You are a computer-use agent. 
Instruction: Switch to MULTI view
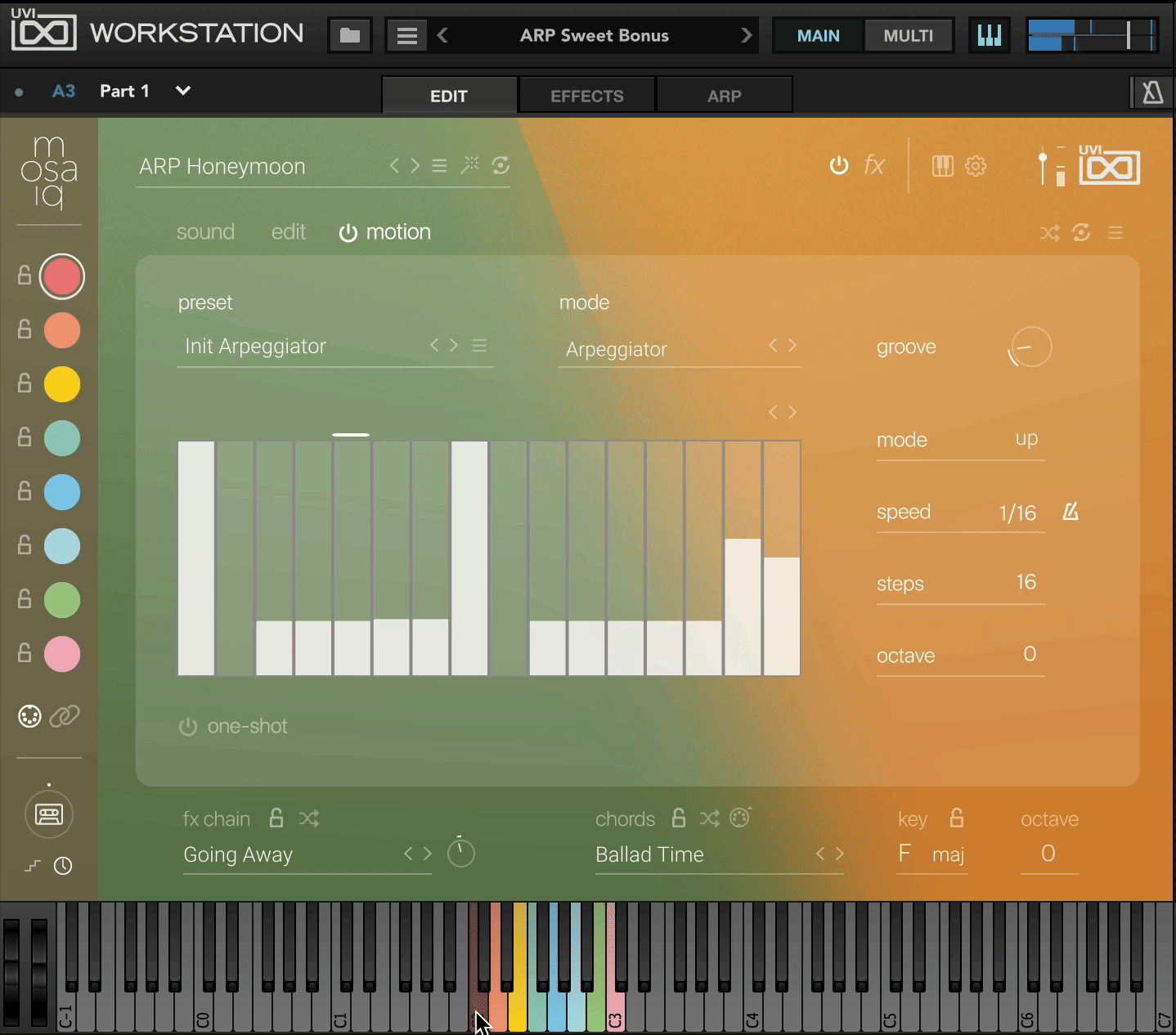(x=909, y=36)
